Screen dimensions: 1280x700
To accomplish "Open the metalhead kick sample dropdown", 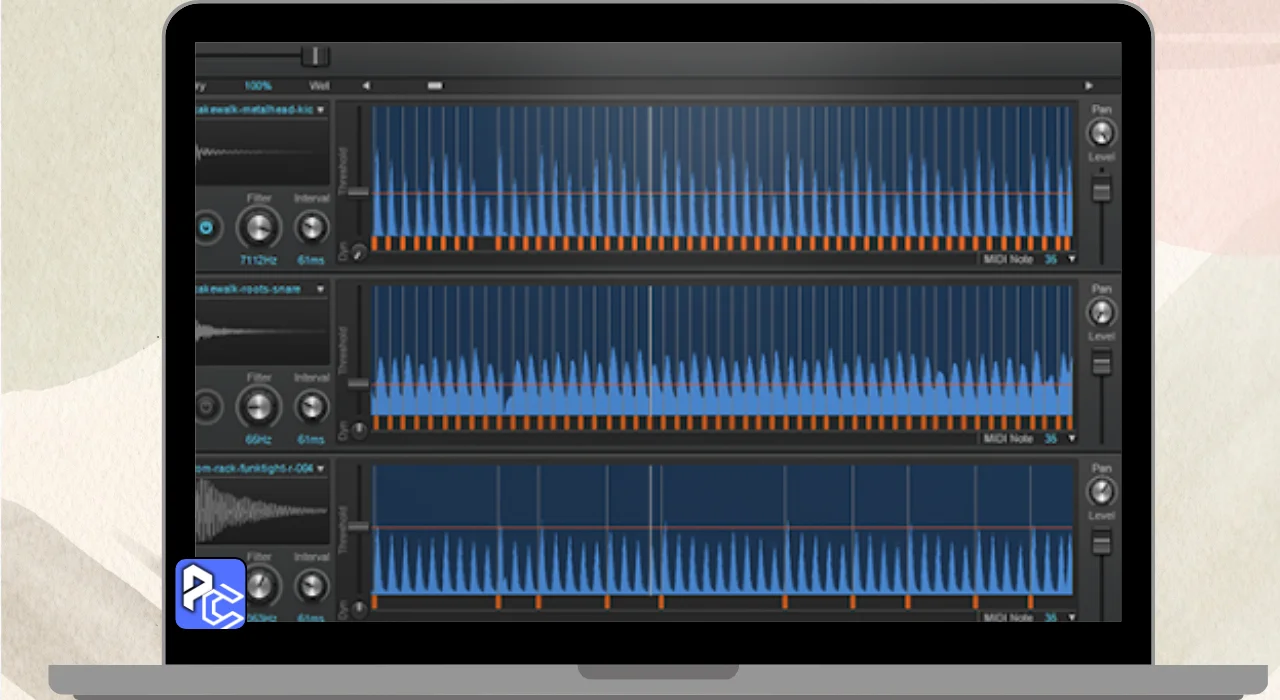I will [321, 110].
